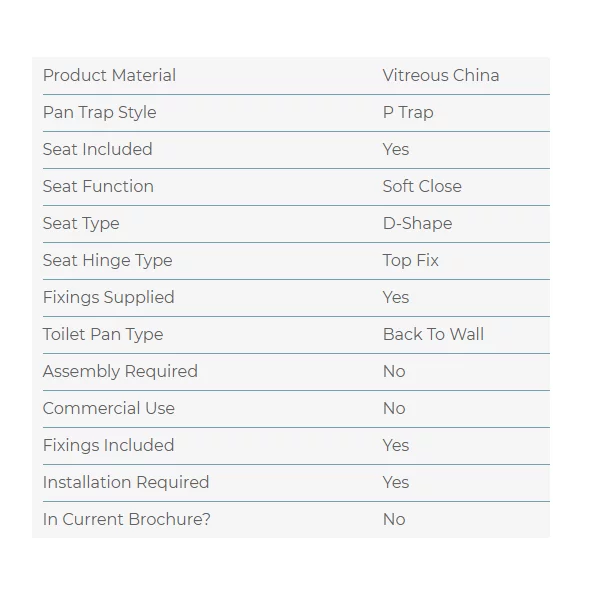Image resolution: width=600 pixels, height=600 pixels.
Task: Click the Installation Required label
Action: (126, 483)
